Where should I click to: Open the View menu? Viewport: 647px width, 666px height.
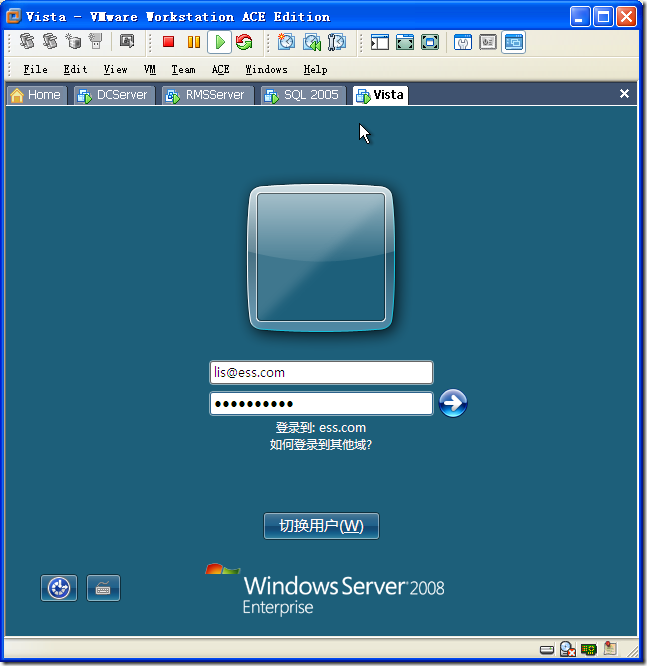point(116,69)
